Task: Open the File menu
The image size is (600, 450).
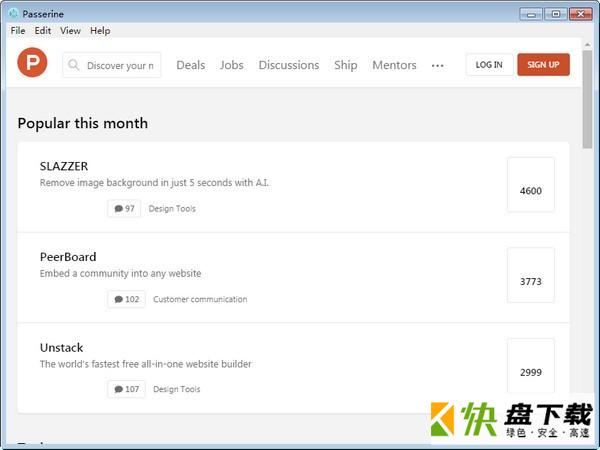Action: coord(18,31)
